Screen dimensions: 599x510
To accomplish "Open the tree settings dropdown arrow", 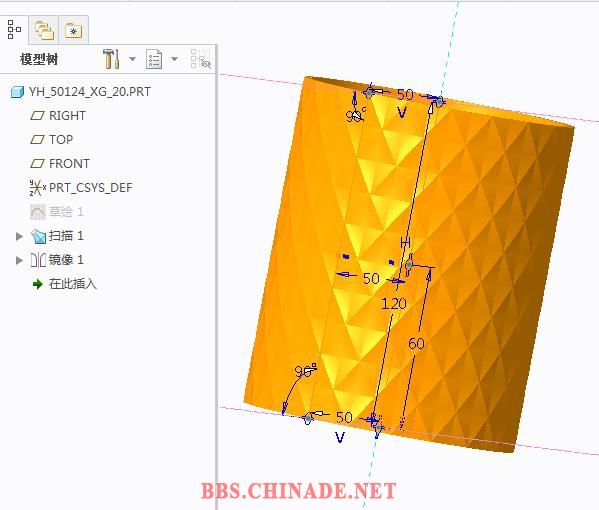I will click(x=133, y=59).
